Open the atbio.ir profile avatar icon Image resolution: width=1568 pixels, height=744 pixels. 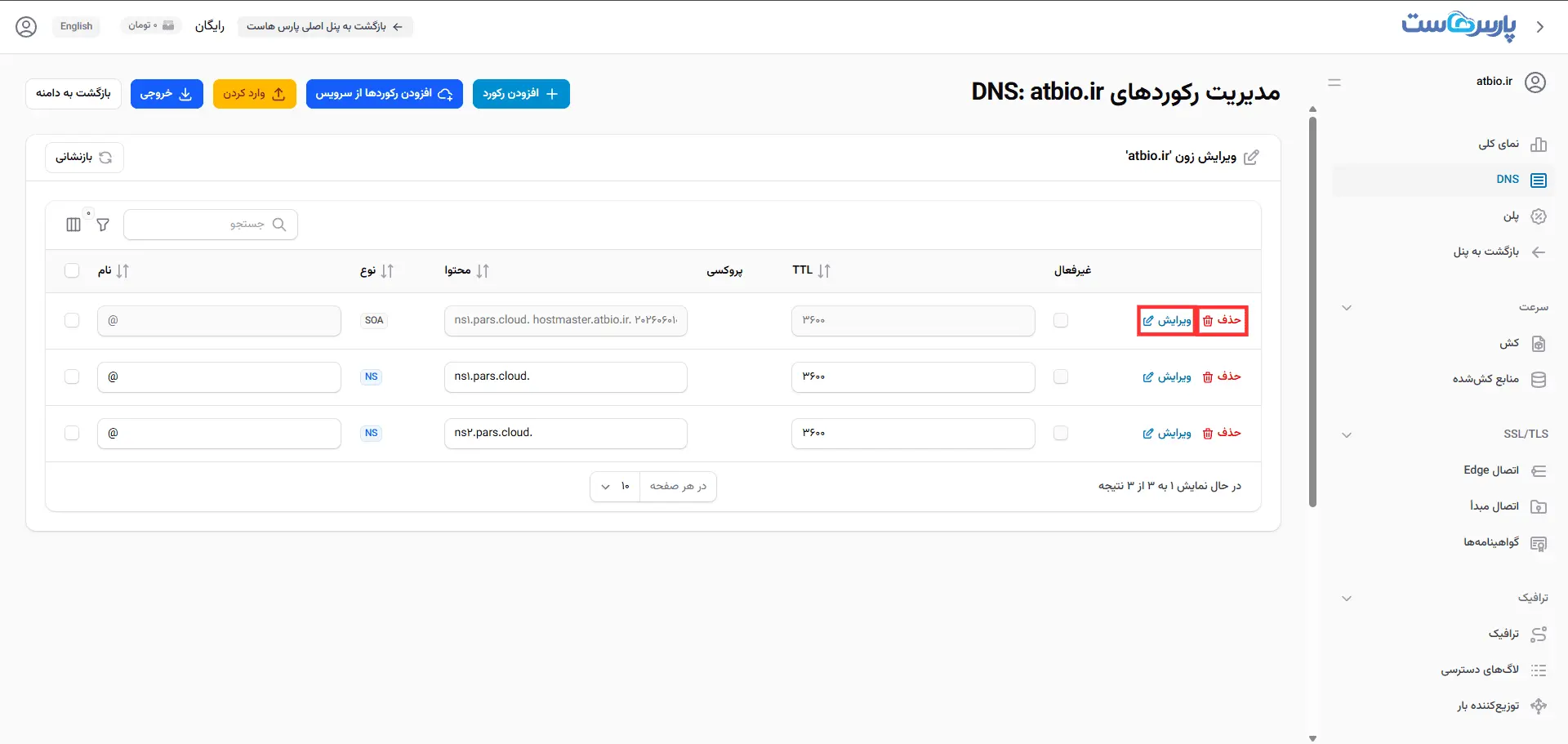click(x=1535, y=82)
